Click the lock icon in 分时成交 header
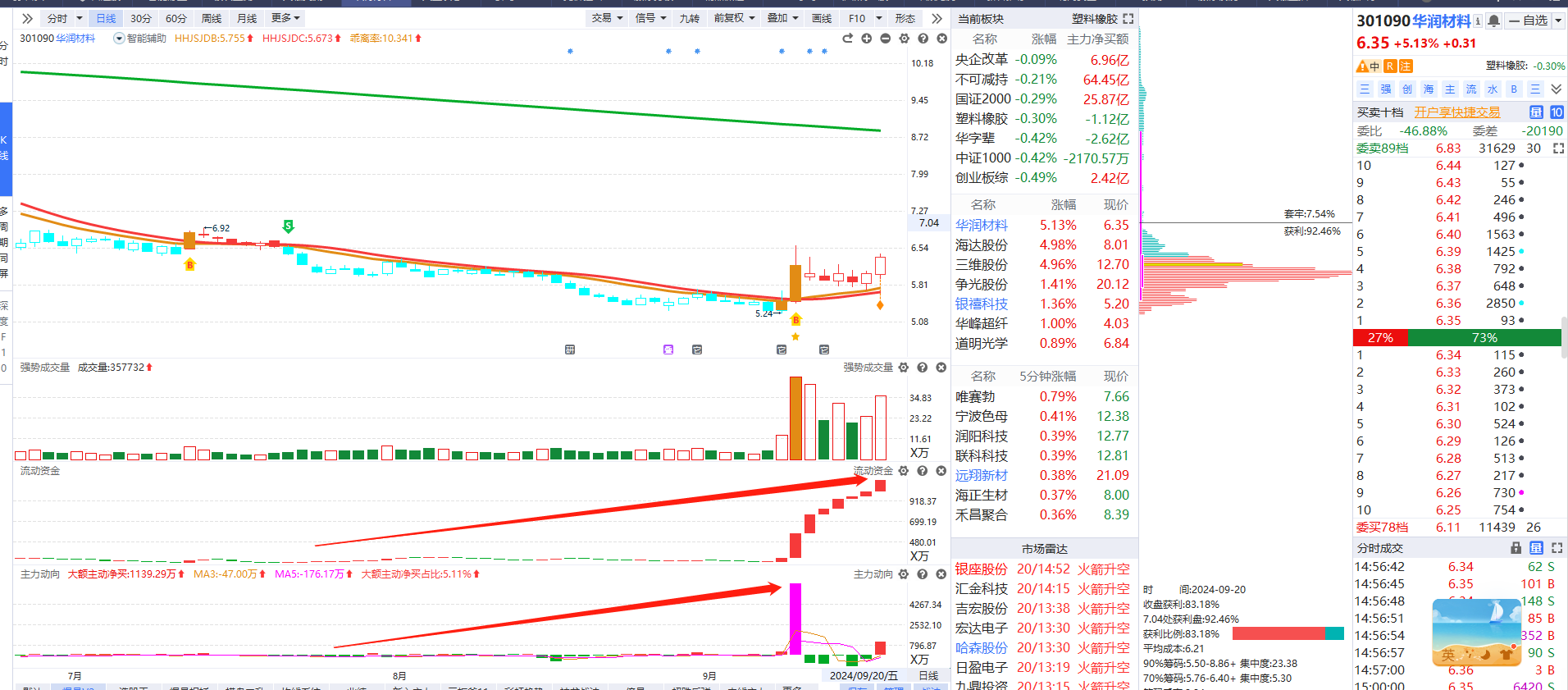 click(1516, 548)
